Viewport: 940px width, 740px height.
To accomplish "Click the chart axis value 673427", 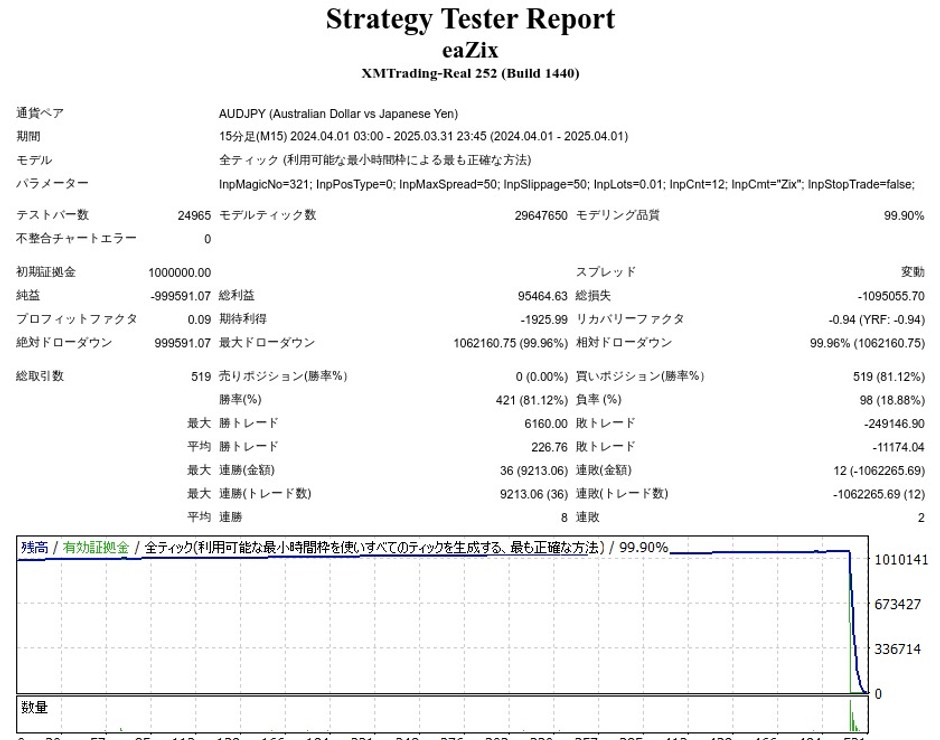I will (897, 604).
